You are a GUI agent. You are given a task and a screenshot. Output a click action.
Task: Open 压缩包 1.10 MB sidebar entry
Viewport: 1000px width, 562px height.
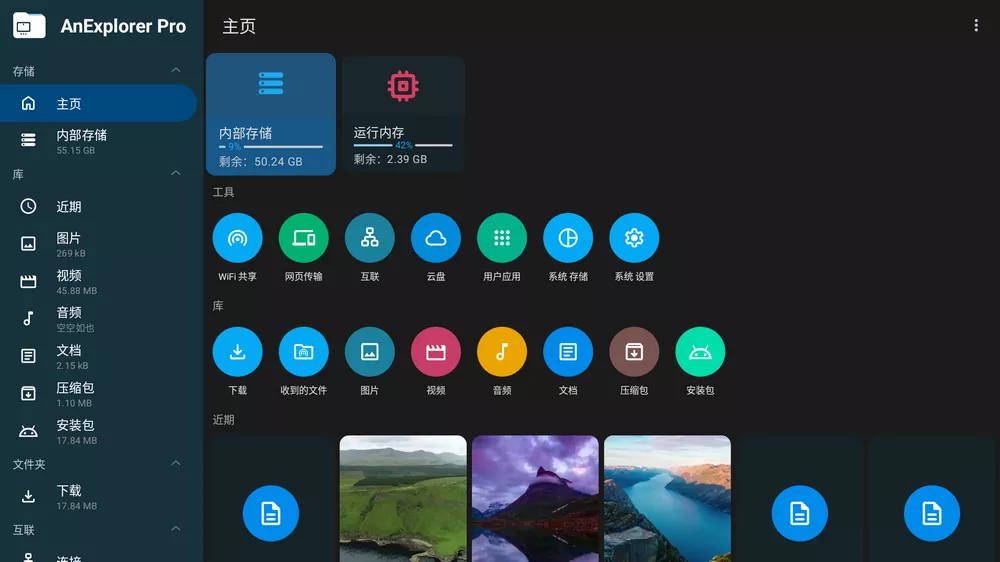tap(98, 394)
